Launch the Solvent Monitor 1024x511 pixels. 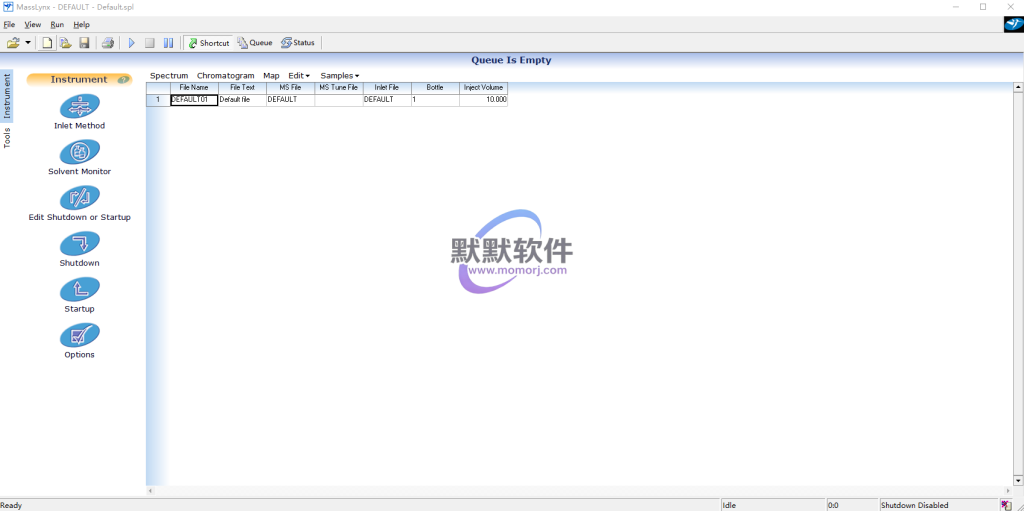click(79, 152)
